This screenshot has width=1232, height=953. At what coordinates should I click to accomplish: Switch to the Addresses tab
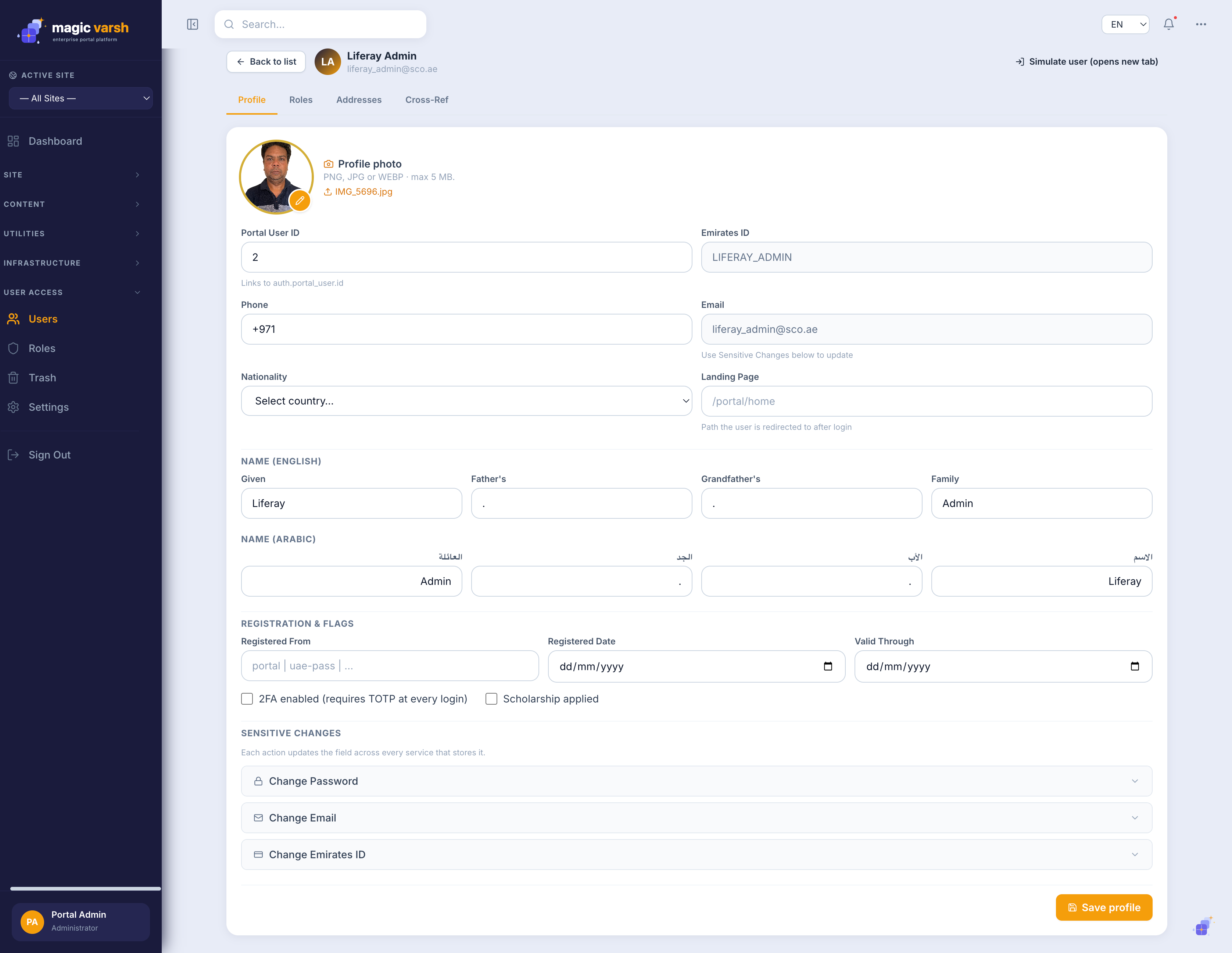[359, 100]
